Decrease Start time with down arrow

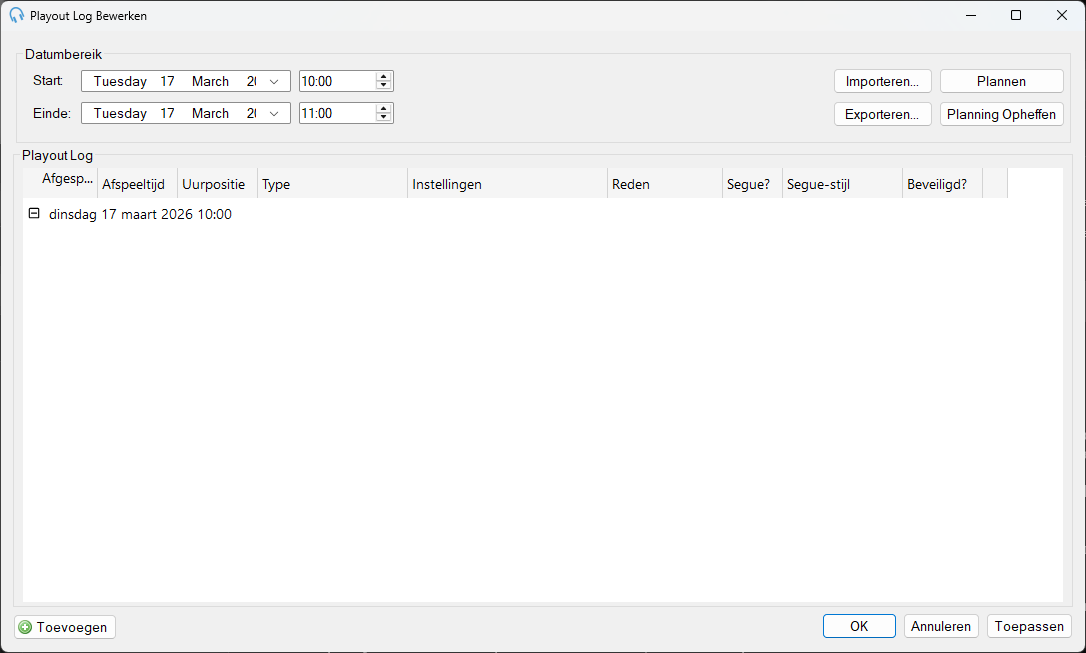click(384, 85)
